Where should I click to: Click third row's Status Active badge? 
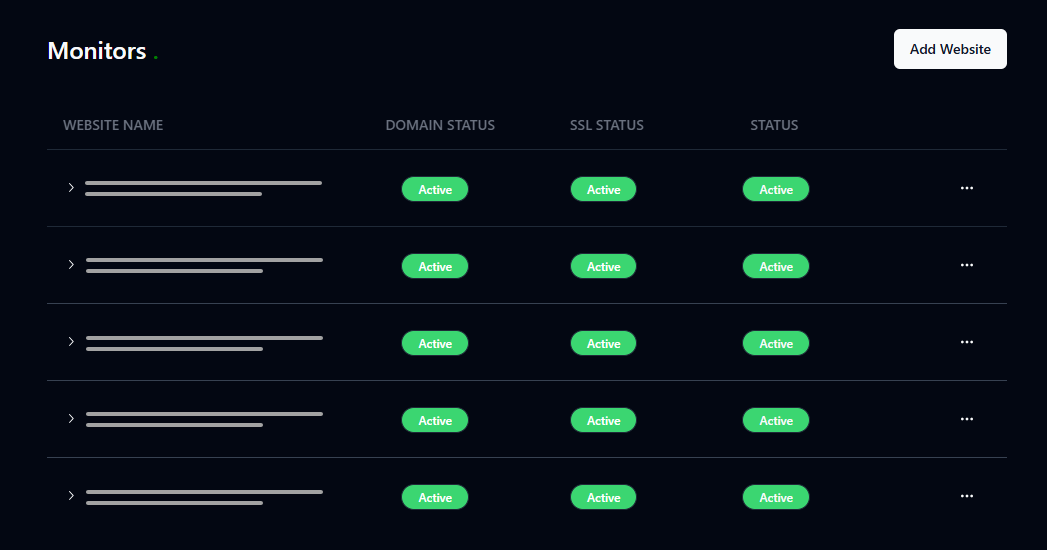point(775,343)
